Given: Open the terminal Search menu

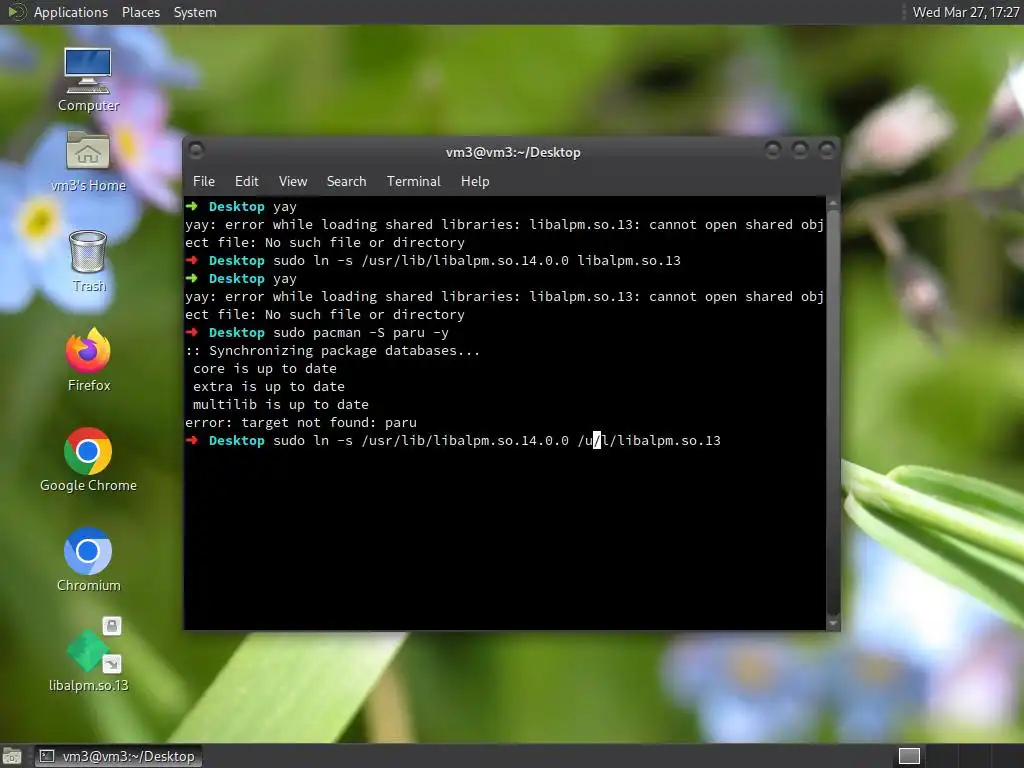Looking at the screenshot, I should (346, 182).
